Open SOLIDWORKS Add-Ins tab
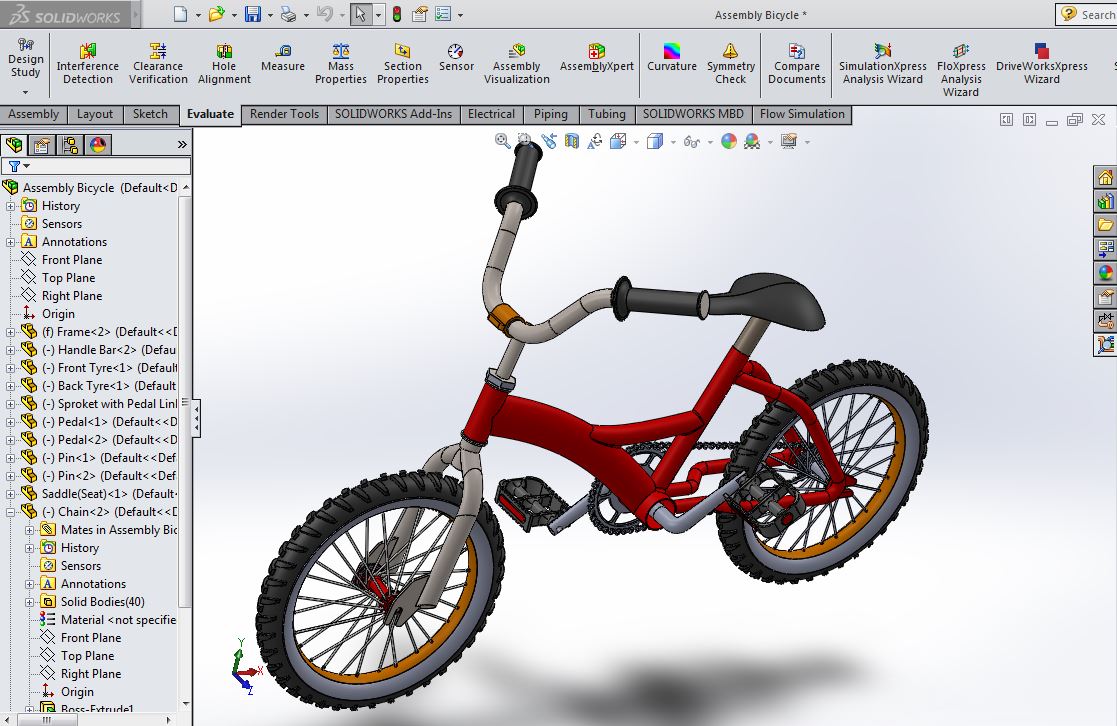 pyautogui.click(x=393, y=114)
